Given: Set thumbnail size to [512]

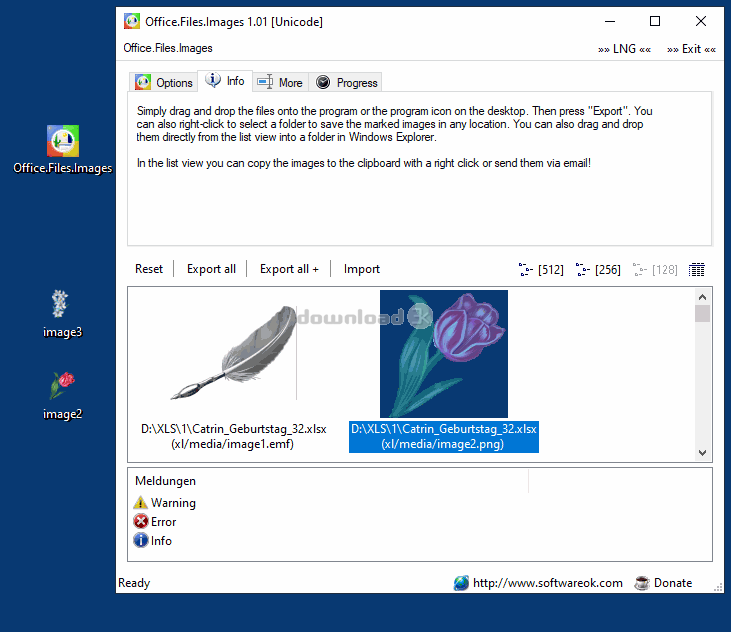Looking at the screenshot, I should (x=541, y=269).
